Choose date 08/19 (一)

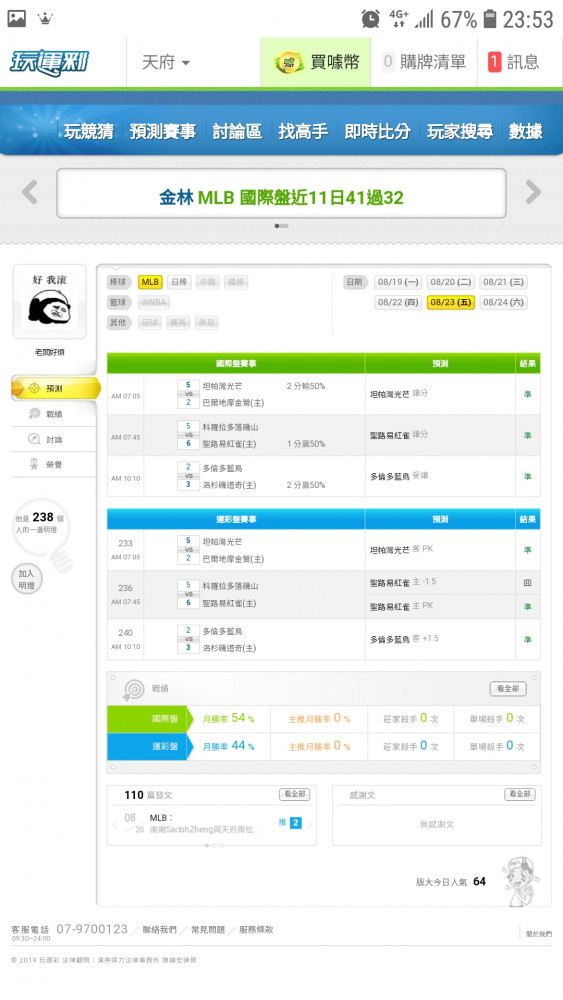coord(398,282)
